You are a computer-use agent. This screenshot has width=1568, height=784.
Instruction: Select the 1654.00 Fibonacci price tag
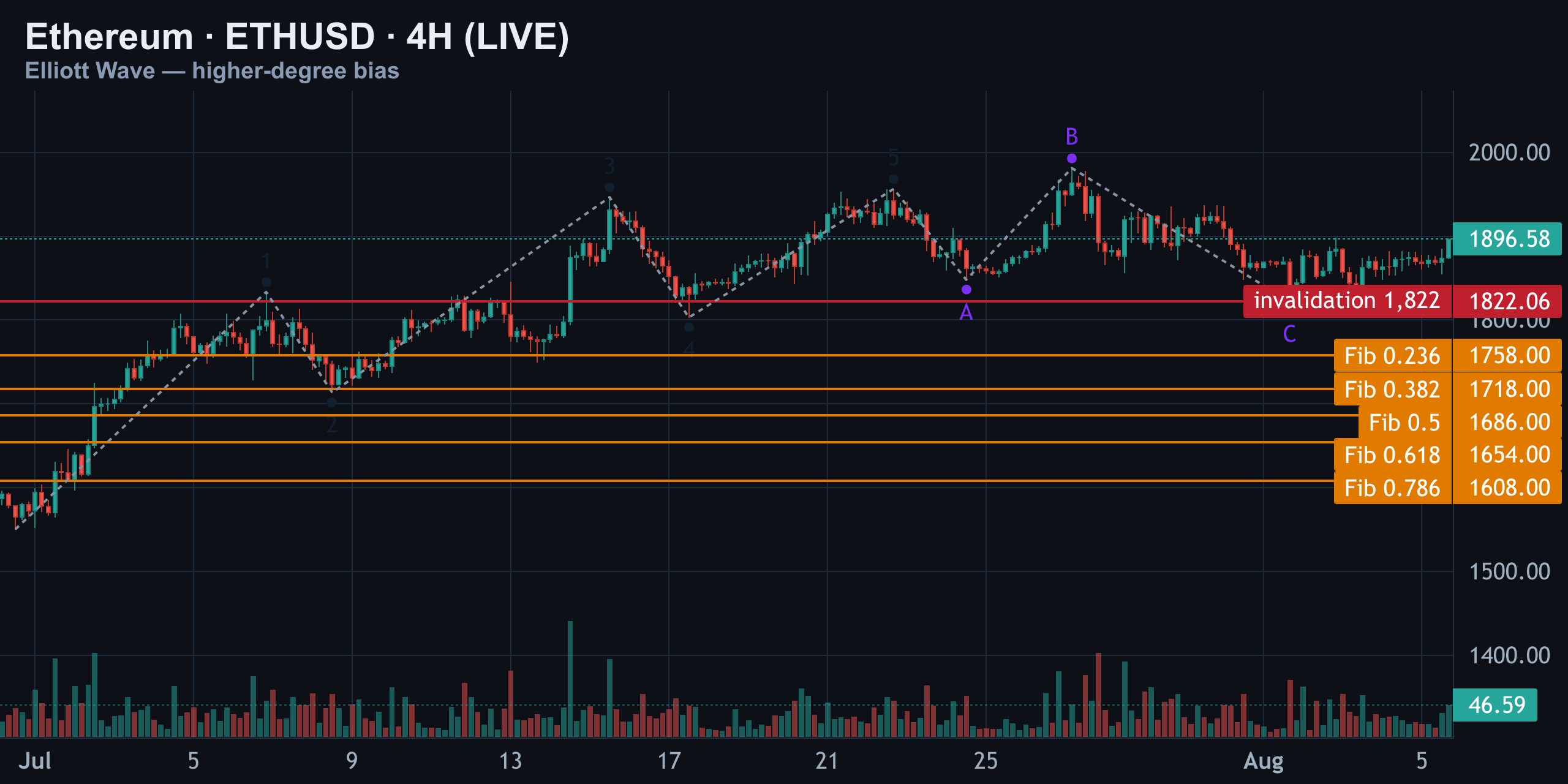1507,454
